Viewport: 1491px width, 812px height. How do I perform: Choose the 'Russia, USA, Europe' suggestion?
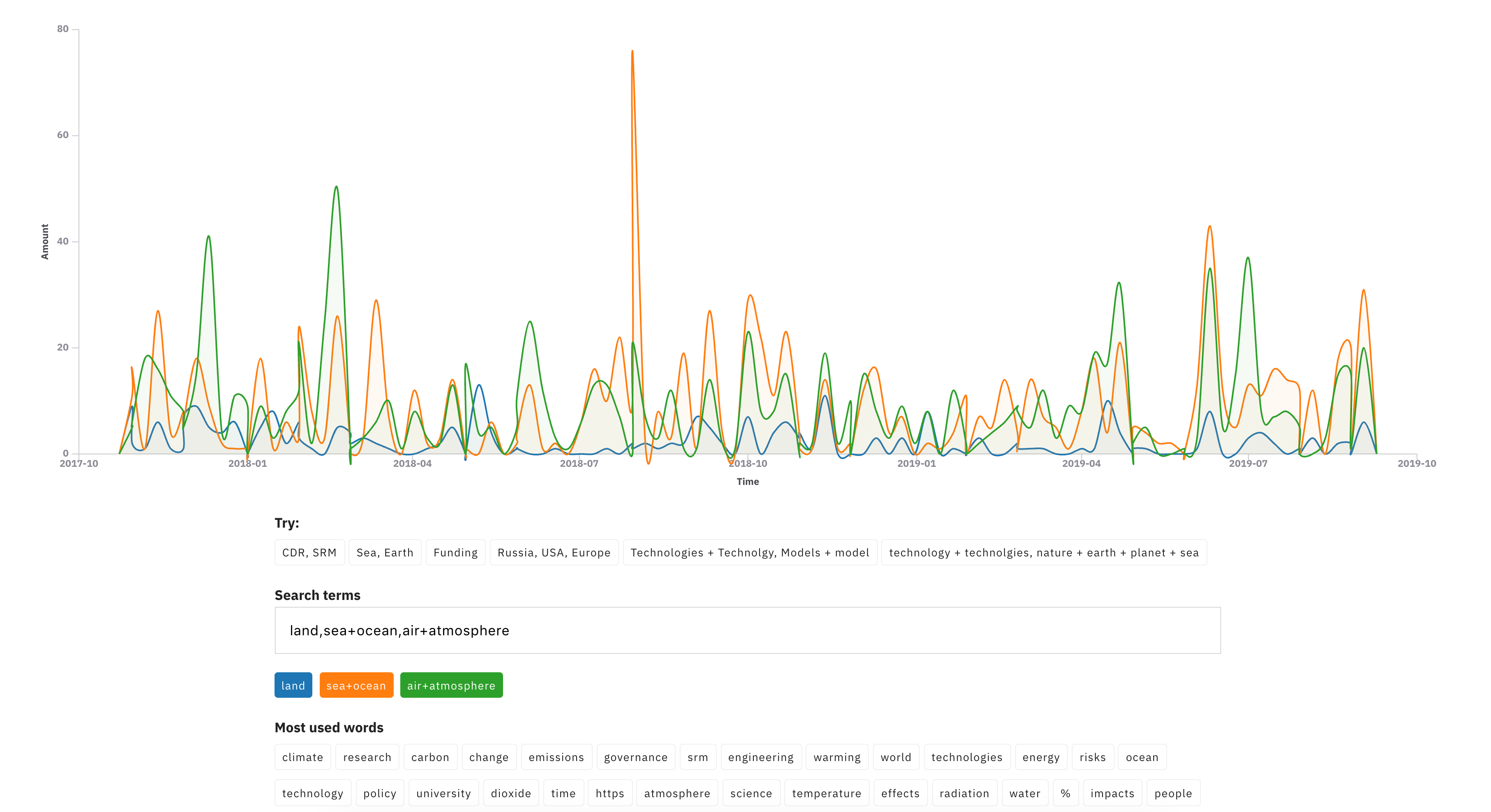[554, 553]
